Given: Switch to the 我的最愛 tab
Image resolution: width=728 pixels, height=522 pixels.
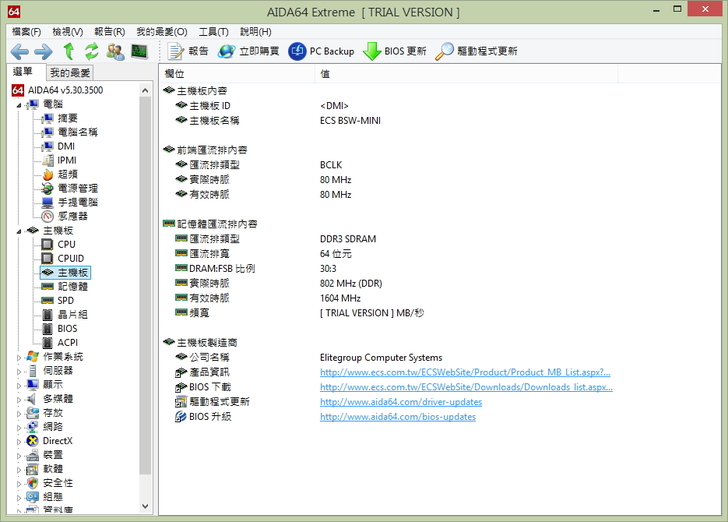Looking at the screenshot, I should coord(70,73).
